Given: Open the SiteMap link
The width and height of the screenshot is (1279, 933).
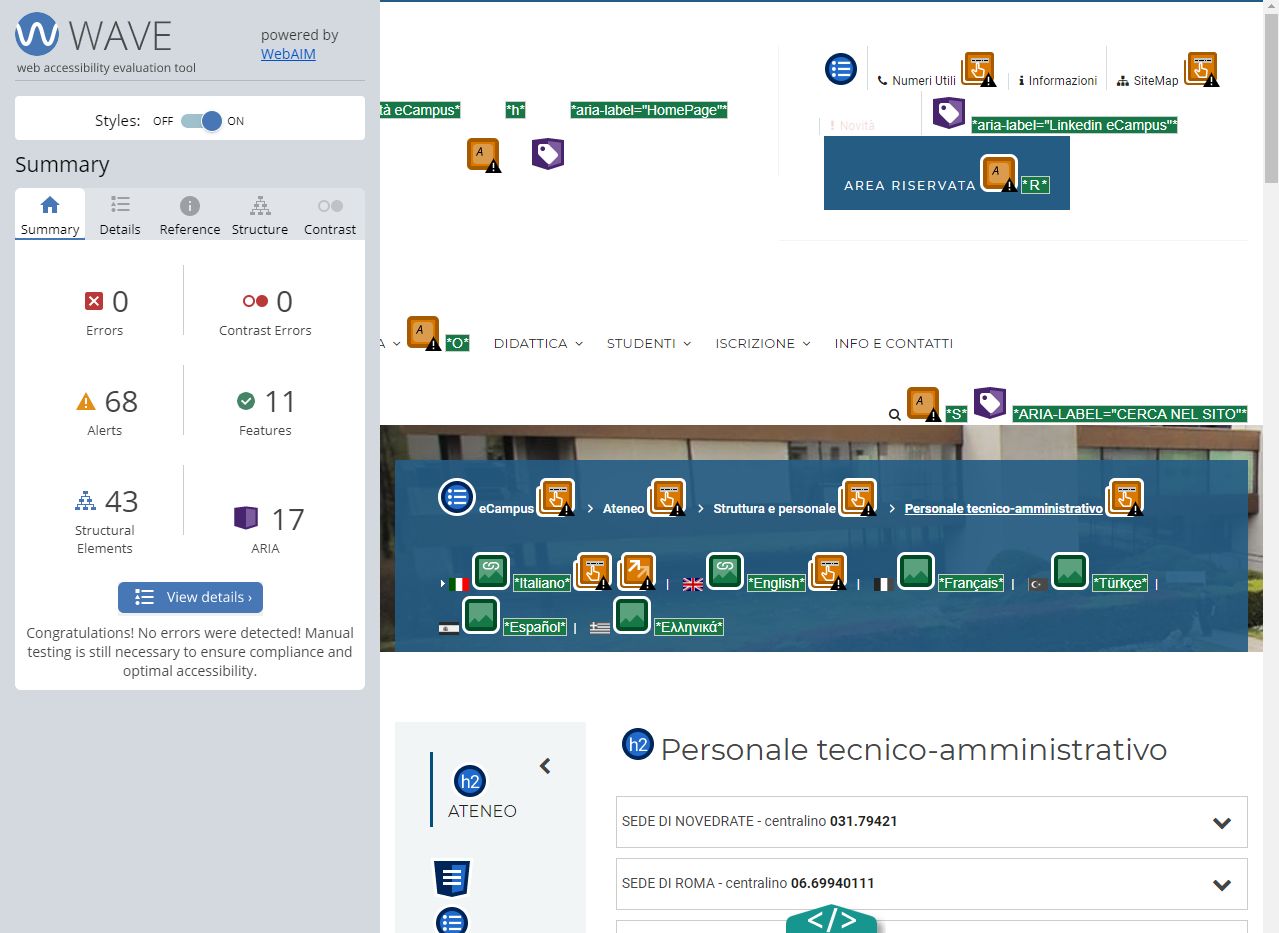Looking at the screenshot, I should tap(1148, 81).
